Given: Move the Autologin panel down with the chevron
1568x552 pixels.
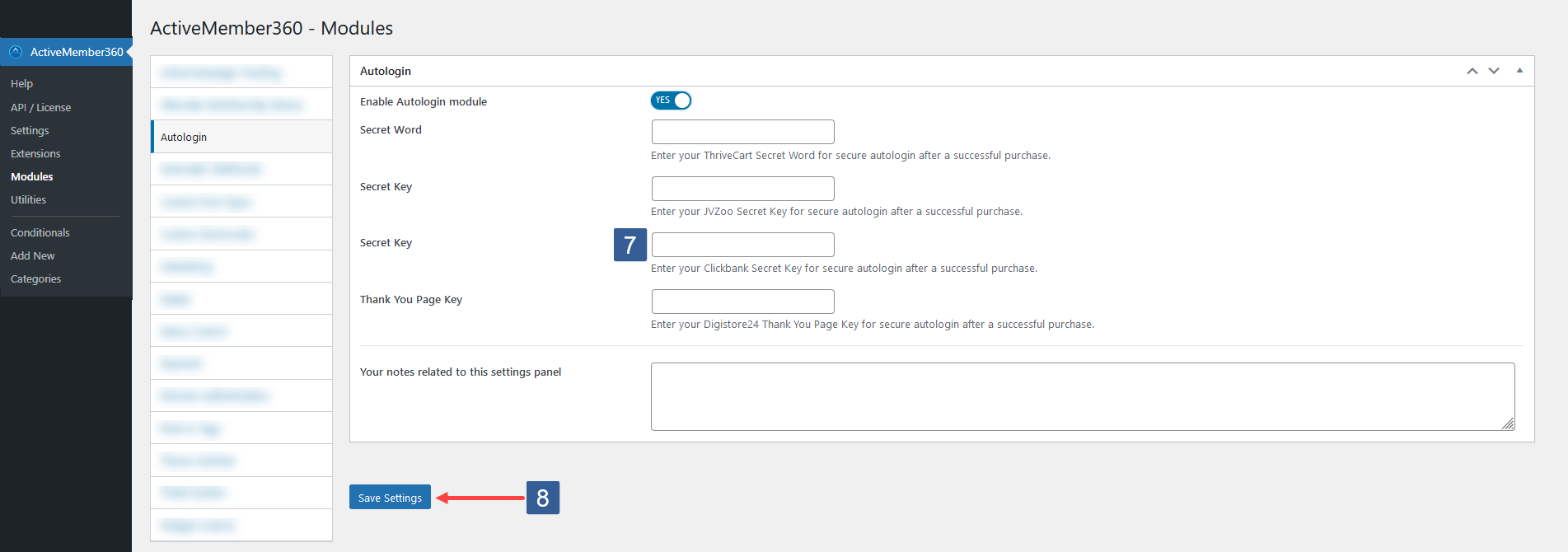Looking at the screenshot, I should [x=1494, y=71].
